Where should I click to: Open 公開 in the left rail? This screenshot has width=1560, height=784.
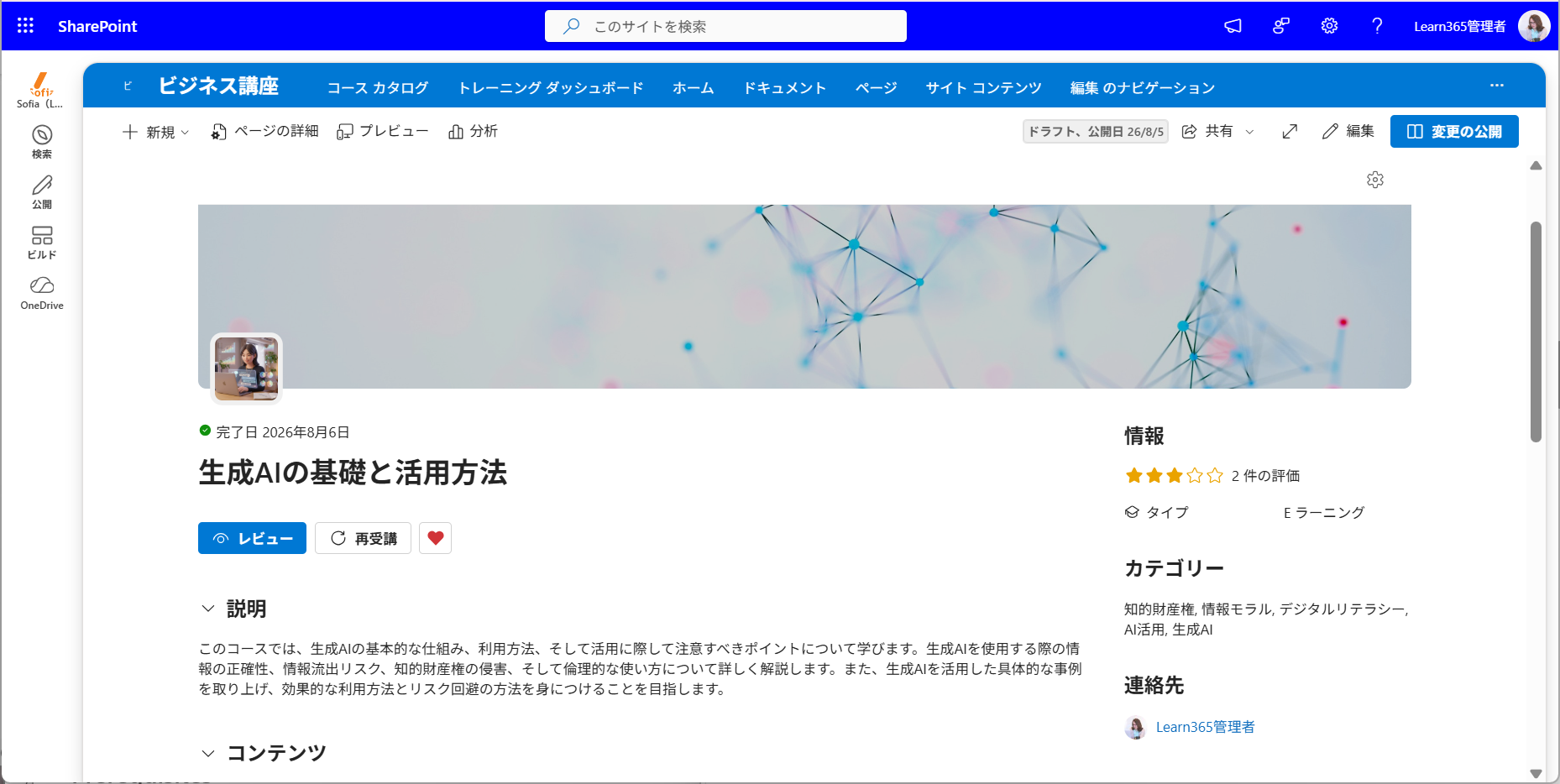click(x=42, y=192)
